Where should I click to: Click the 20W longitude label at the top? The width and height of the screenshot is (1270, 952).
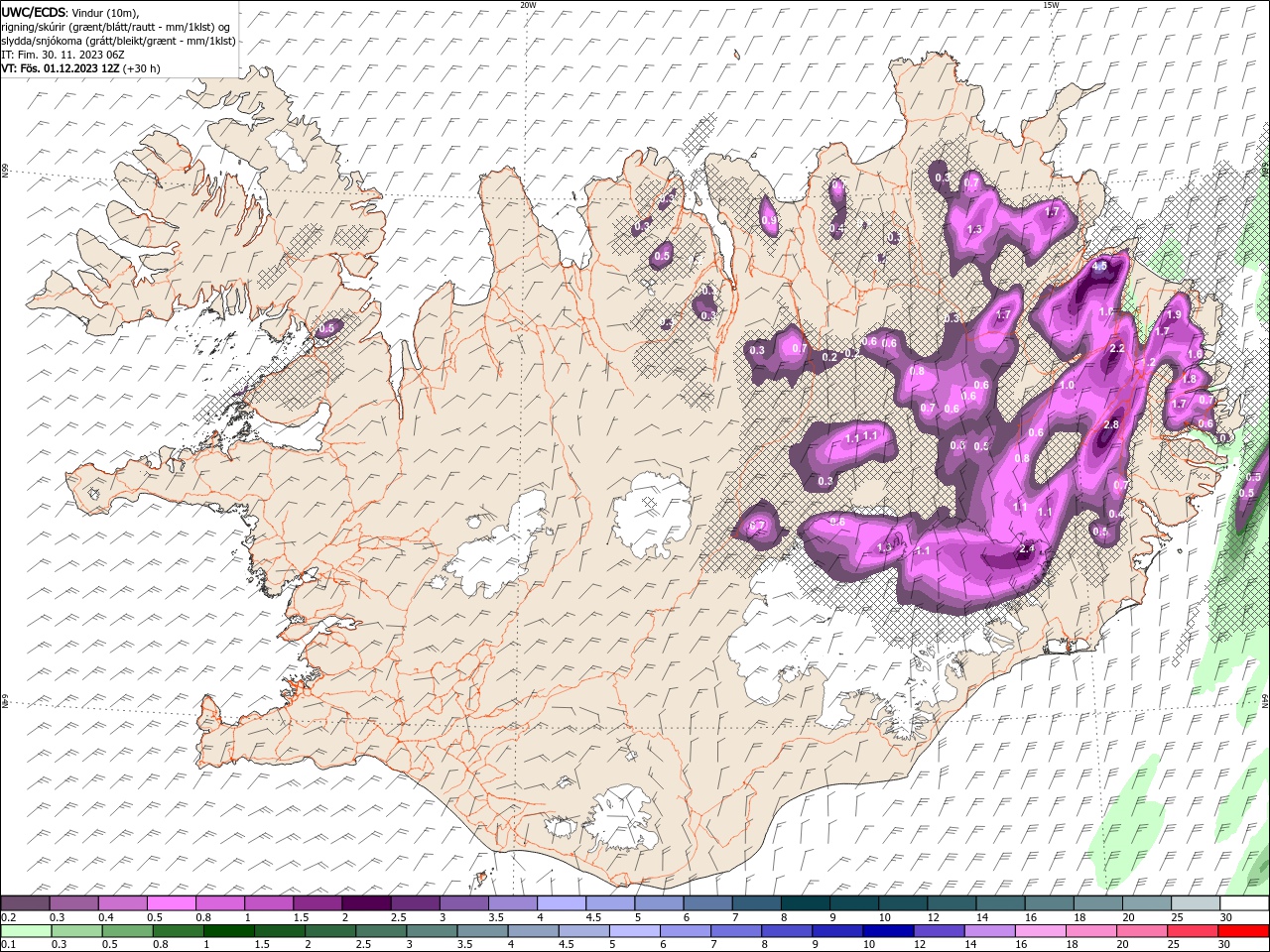(528, 5)
